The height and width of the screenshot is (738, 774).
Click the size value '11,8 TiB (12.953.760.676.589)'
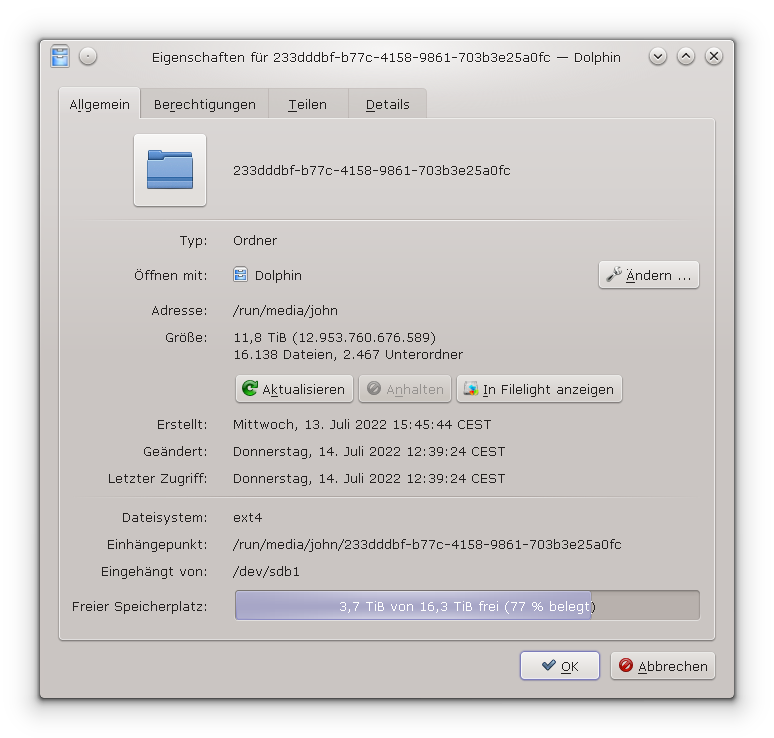[x=335, y=338]
